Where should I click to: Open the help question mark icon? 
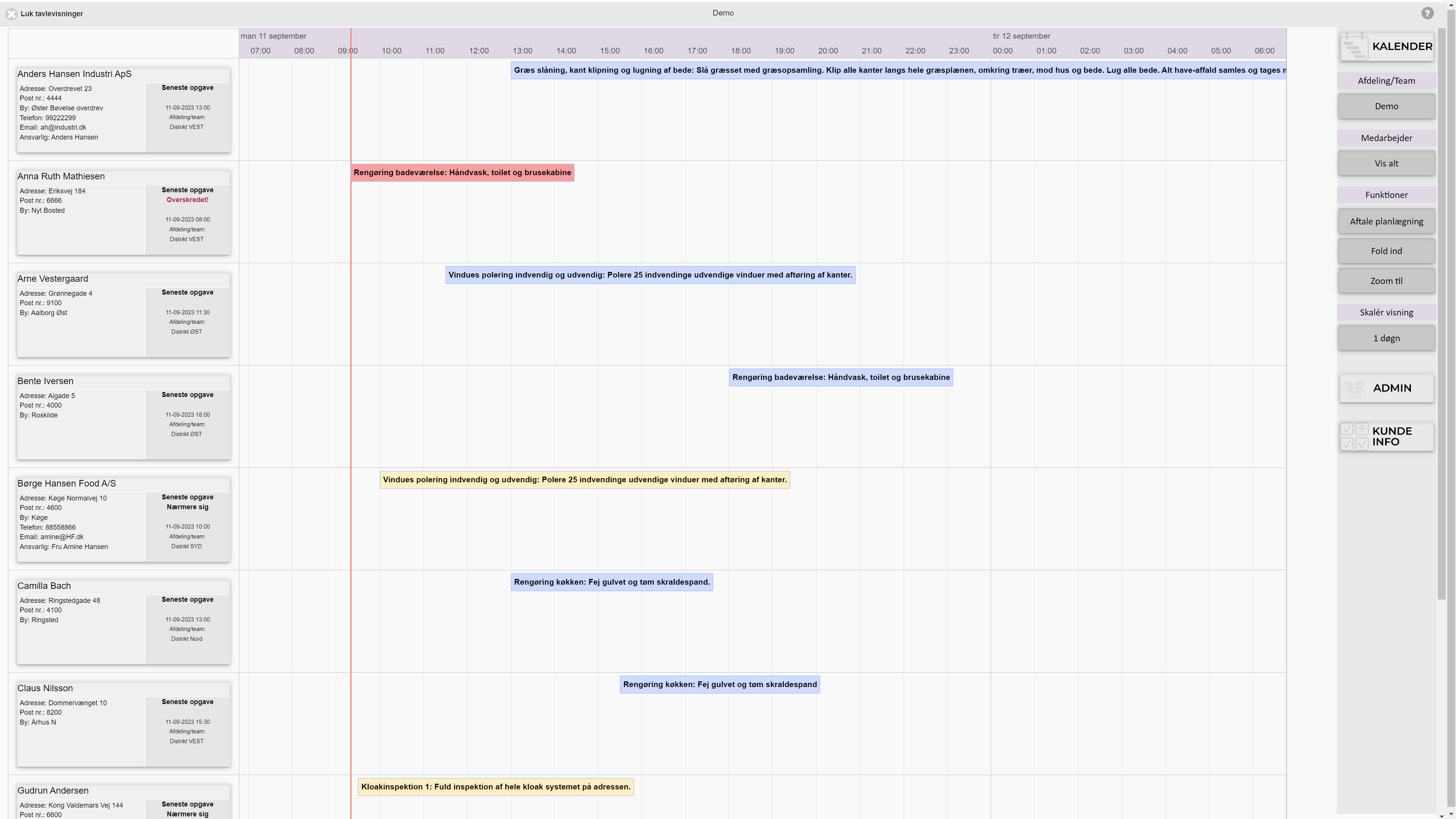click(1427, 13)
